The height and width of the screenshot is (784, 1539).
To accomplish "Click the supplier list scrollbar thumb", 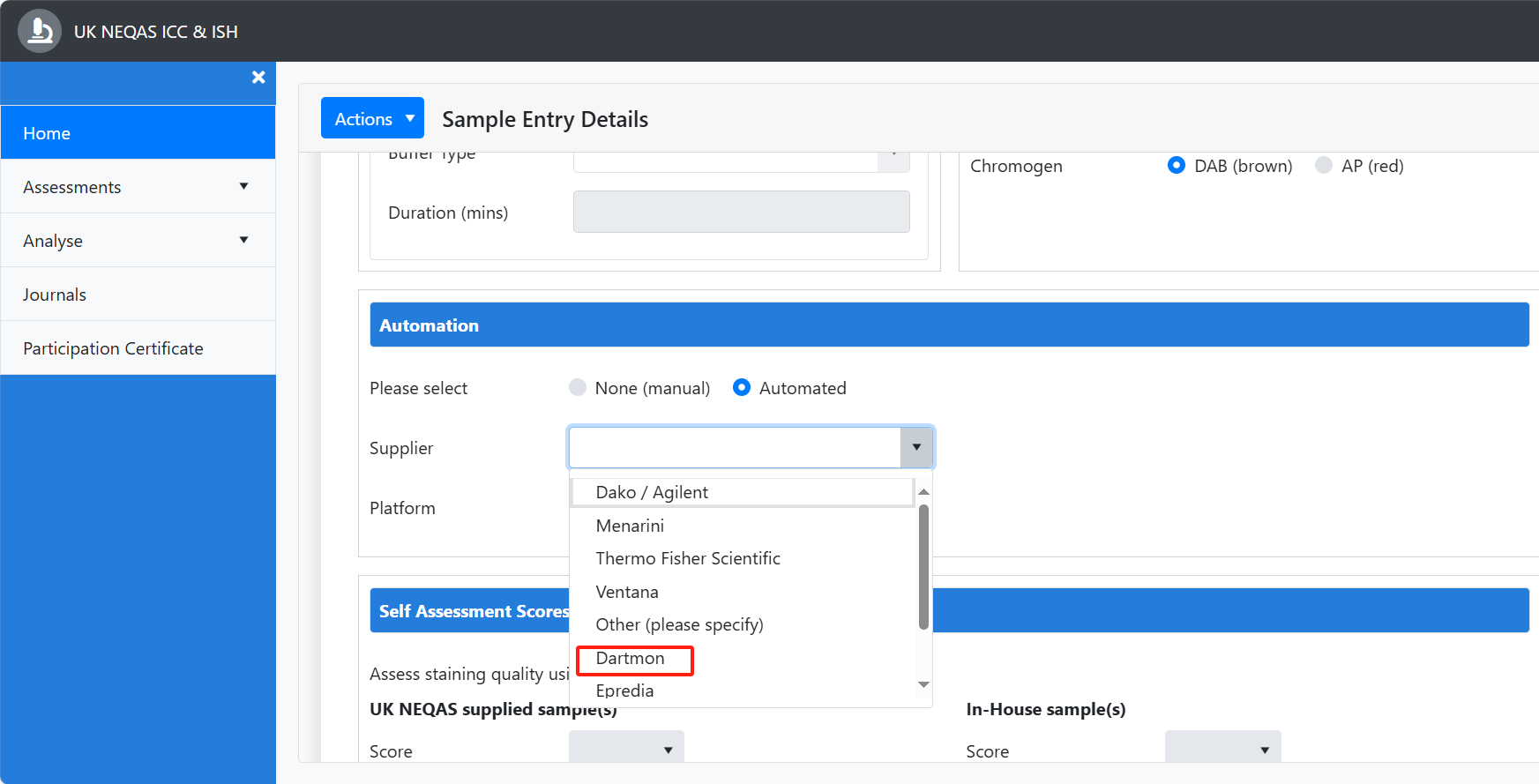I will click(x=923, y=567).
